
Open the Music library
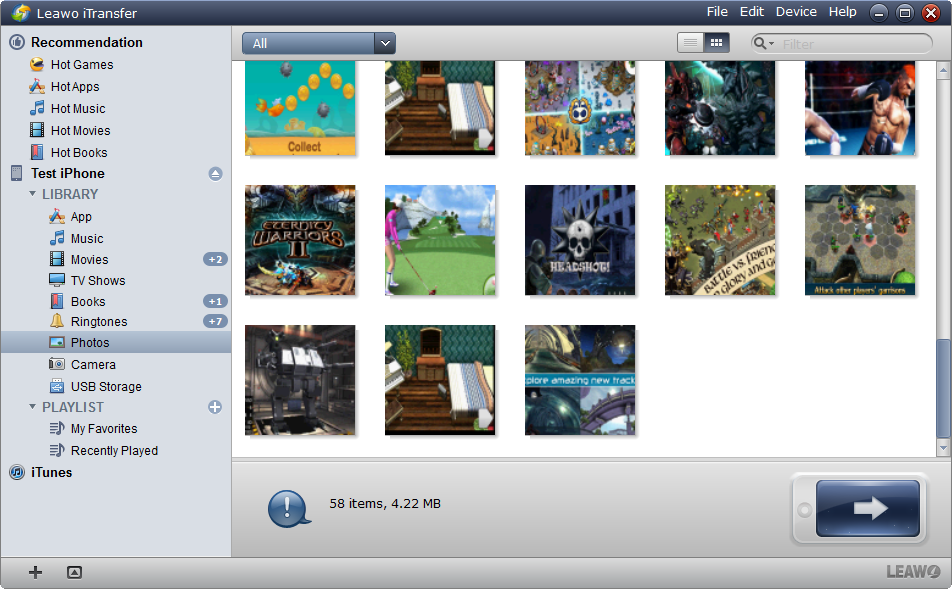pyautogui.click(x=87, y=239)
